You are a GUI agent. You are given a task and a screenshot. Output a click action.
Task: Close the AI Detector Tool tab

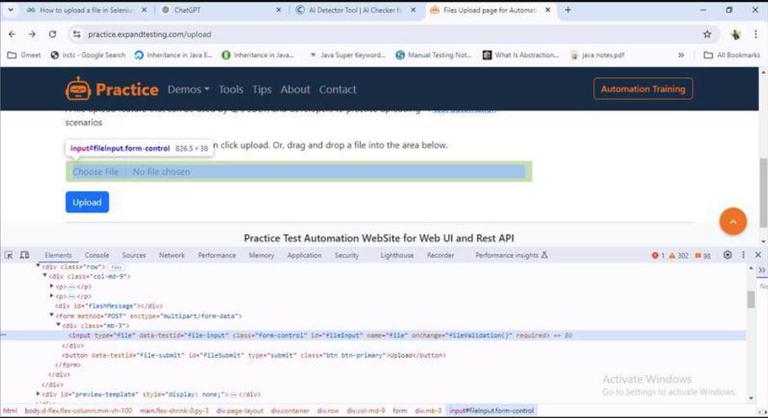(x=413, y=10)
